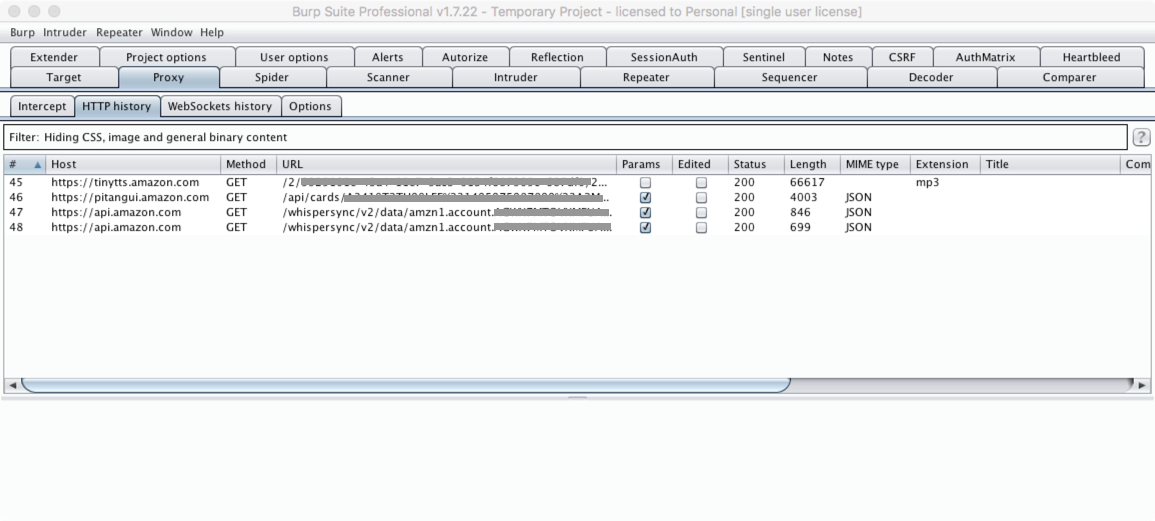
Task: Sort by the MIME type column header
Action: (x=875, y=164)
